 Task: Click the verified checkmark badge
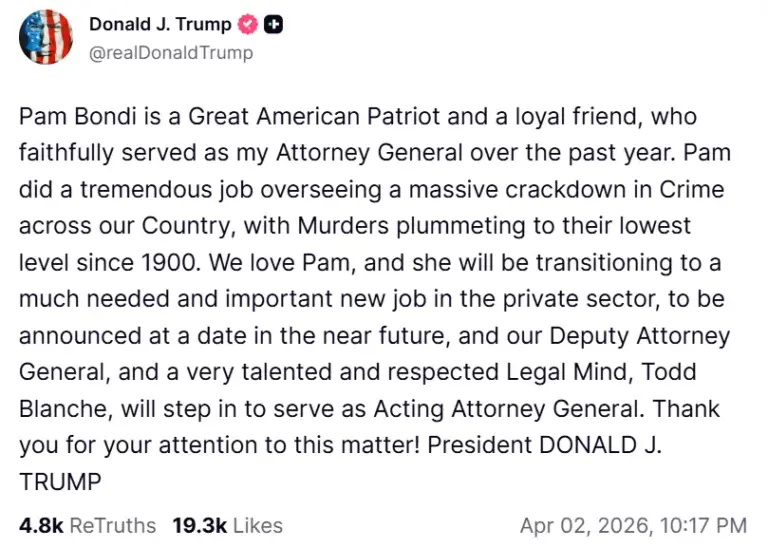[x=248, y=25]
